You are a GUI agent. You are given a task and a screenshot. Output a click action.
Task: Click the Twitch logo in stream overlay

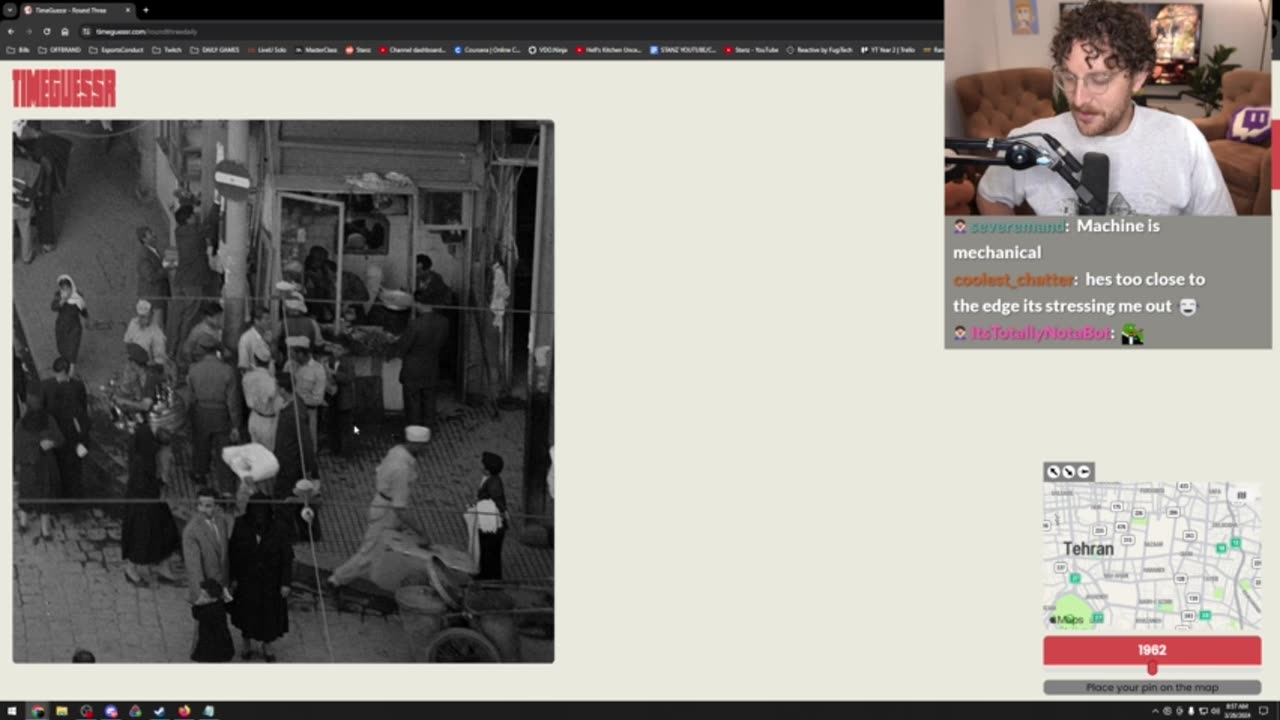[1250, 125]
